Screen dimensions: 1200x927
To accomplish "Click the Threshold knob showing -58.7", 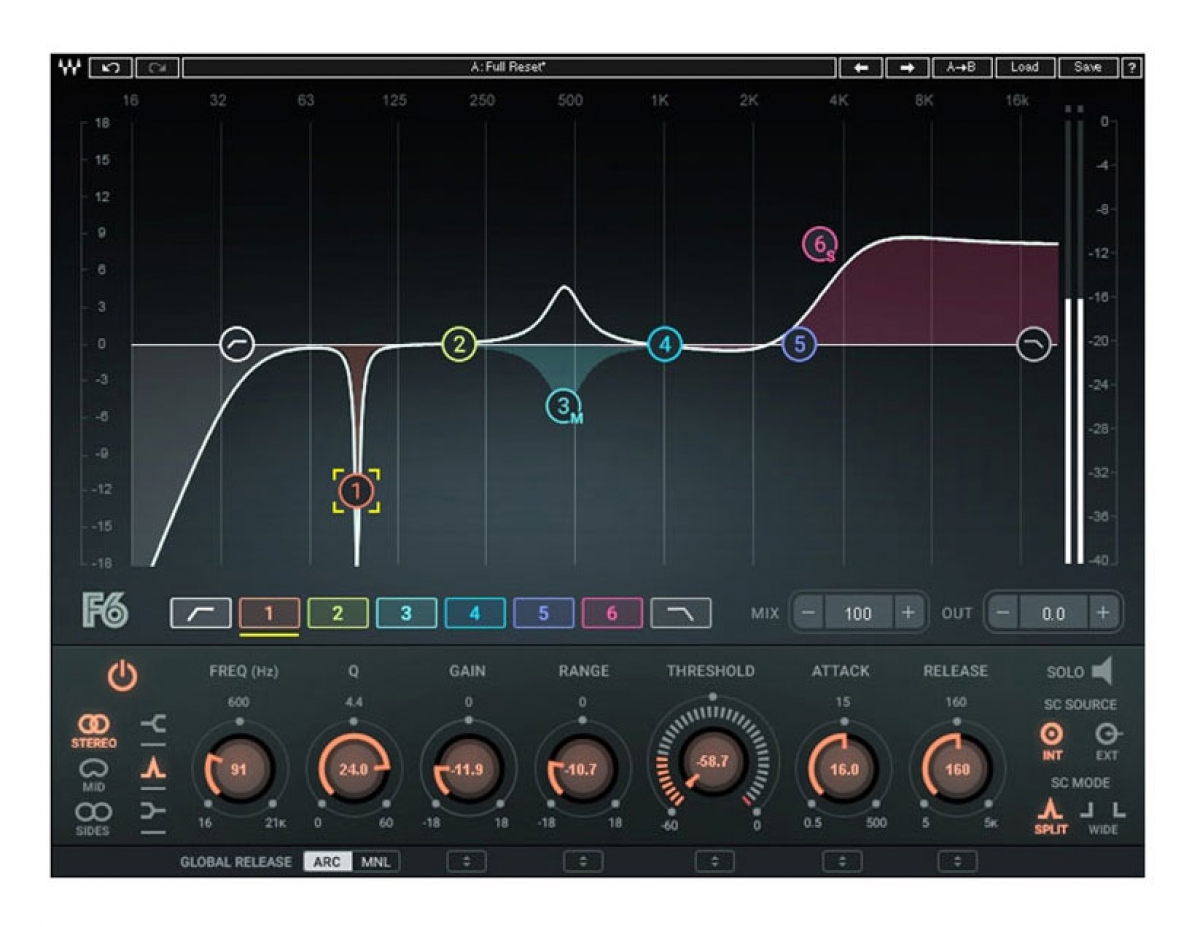I will pyautogui.click(x=713, y=762).
